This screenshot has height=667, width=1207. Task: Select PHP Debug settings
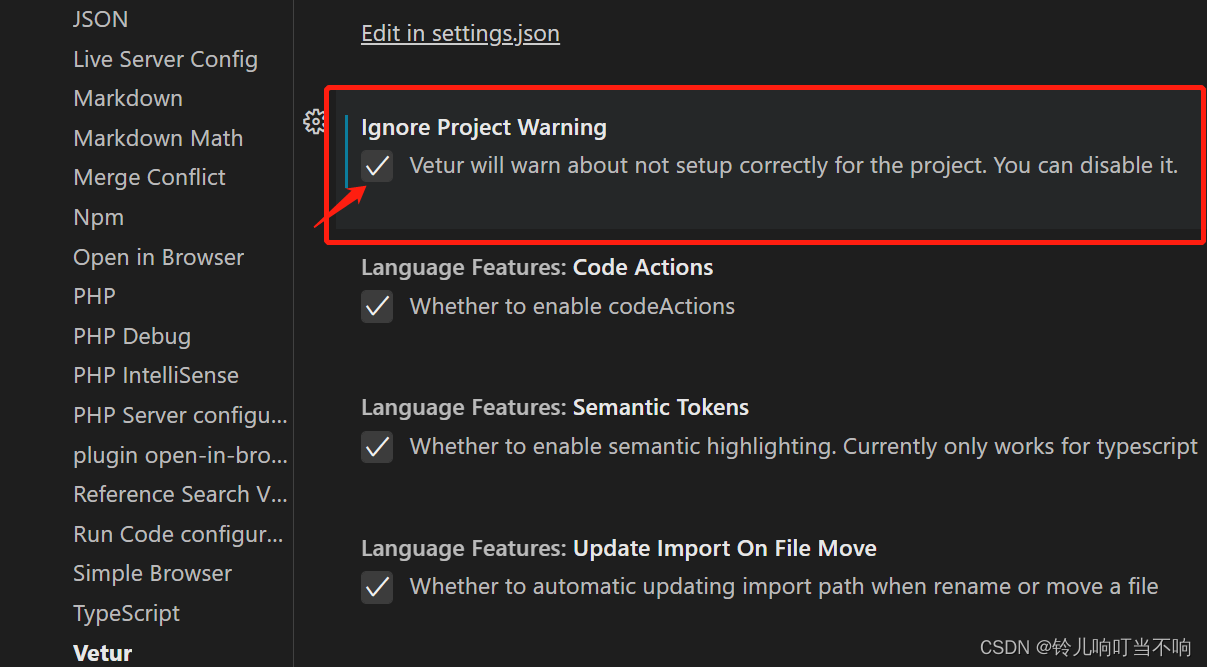(132, 336)
